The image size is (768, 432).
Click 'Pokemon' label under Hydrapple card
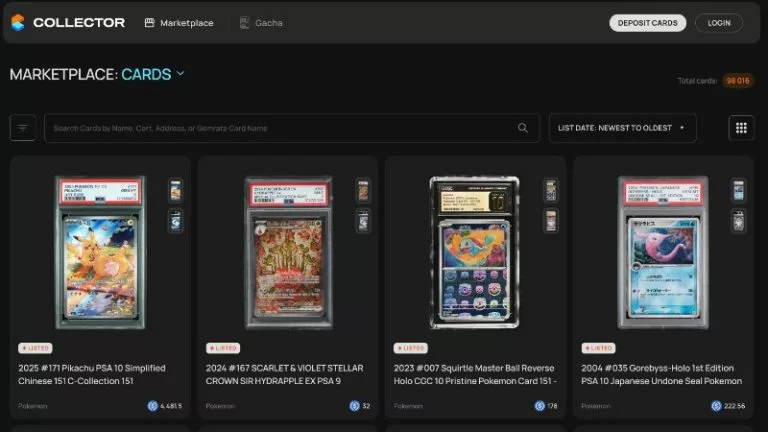point(220,406)
